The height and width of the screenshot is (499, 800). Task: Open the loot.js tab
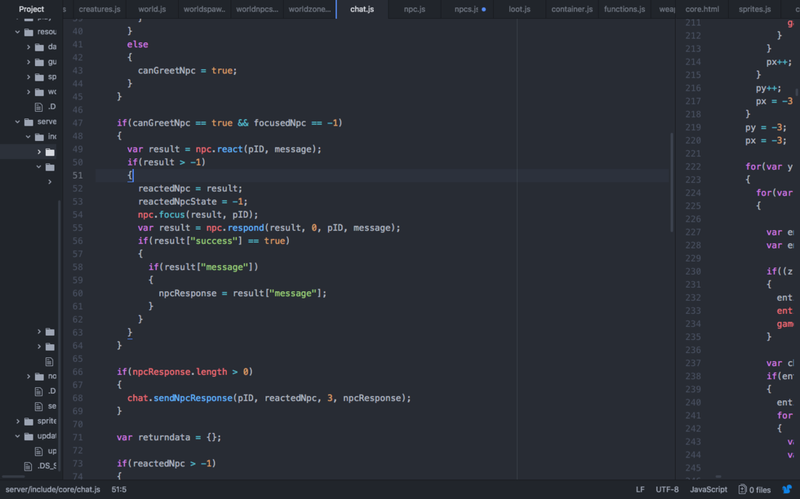pos(519,9)
